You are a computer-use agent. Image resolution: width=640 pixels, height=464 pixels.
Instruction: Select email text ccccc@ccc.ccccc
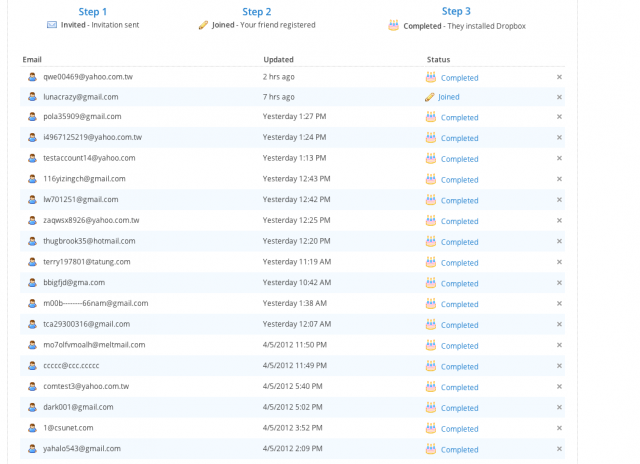(71, 365)
